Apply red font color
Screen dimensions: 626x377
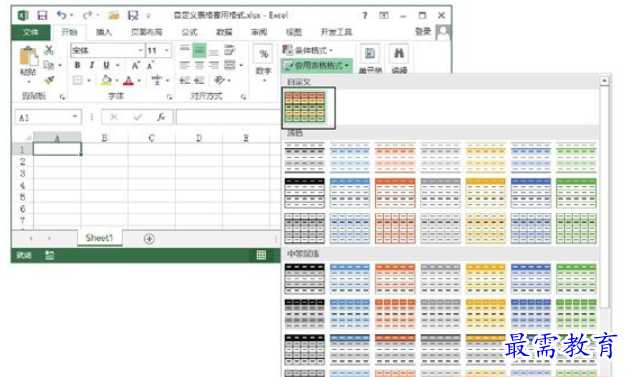pyautogui.click(x=128, y=81)
